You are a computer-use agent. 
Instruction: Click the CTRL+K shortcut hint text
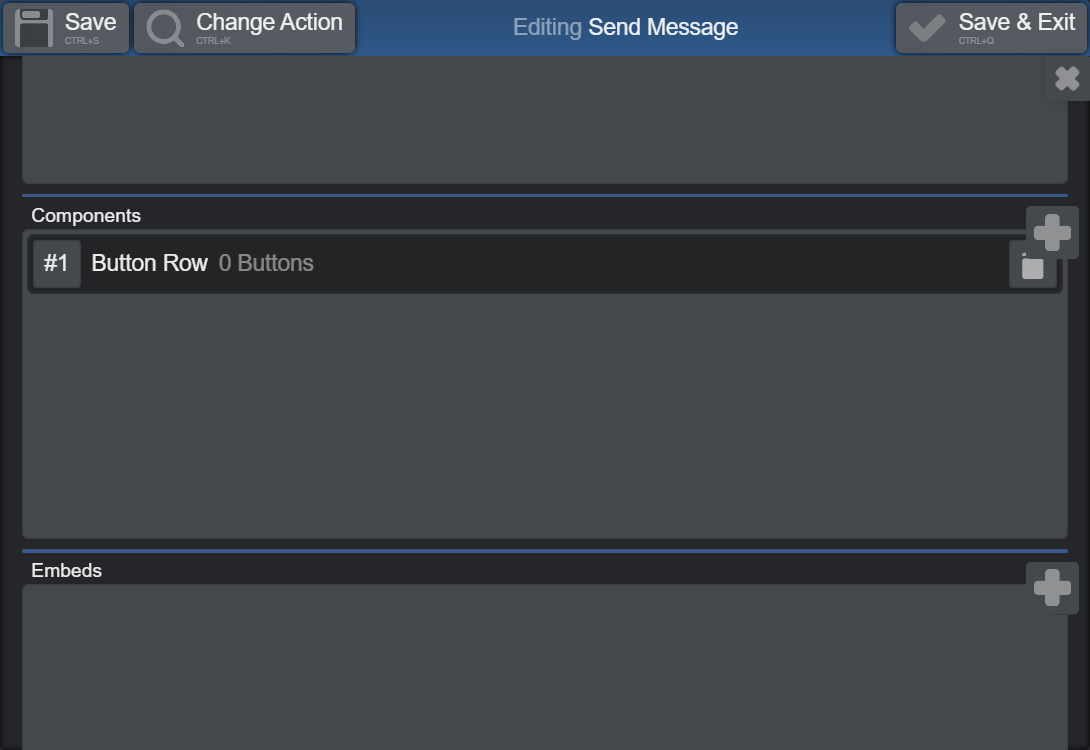click(213, 41)
